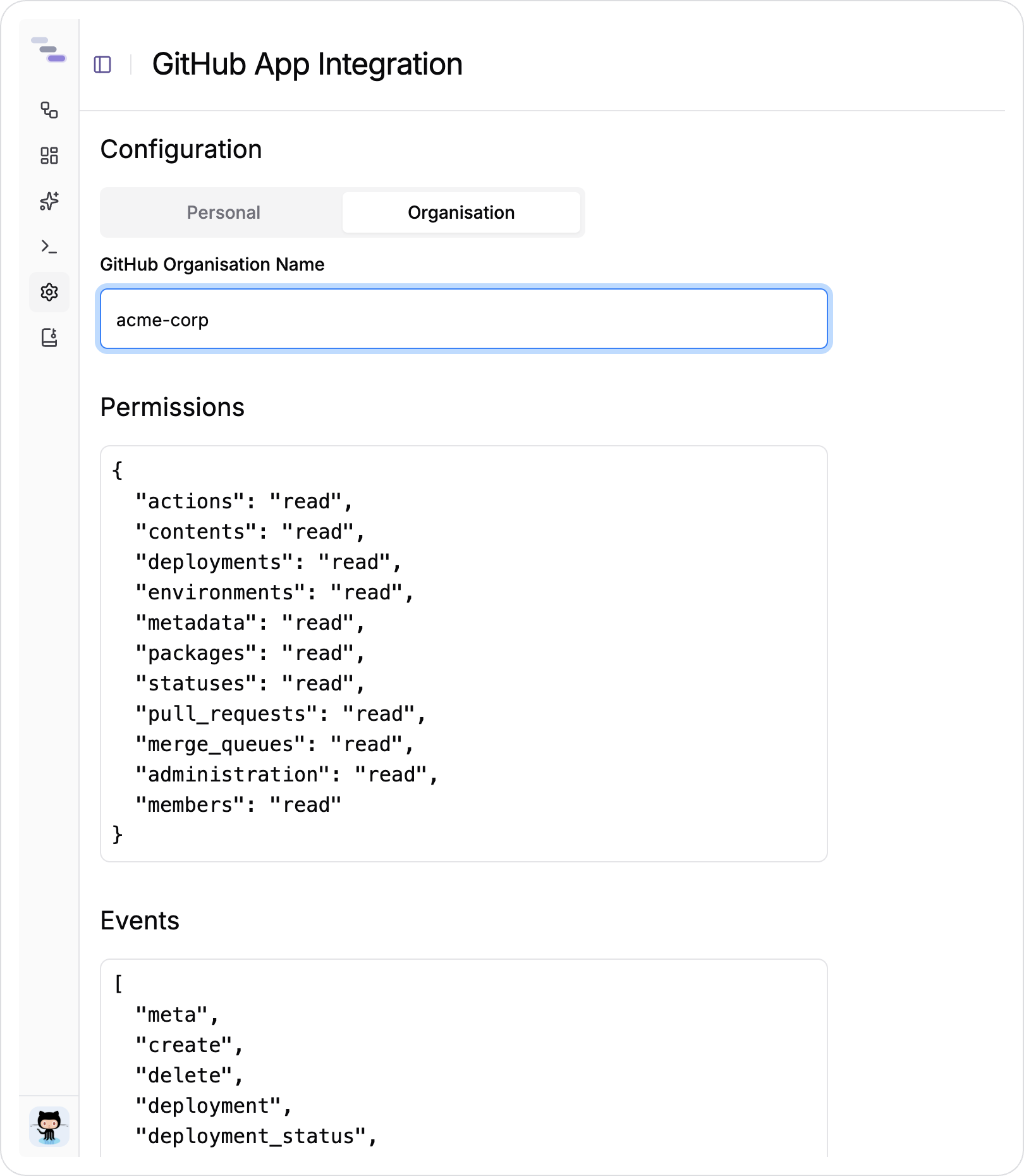1024x1176 pixels.
Task: Focus the GitHub Organisation Name field
Action: [x=464, y=319]
